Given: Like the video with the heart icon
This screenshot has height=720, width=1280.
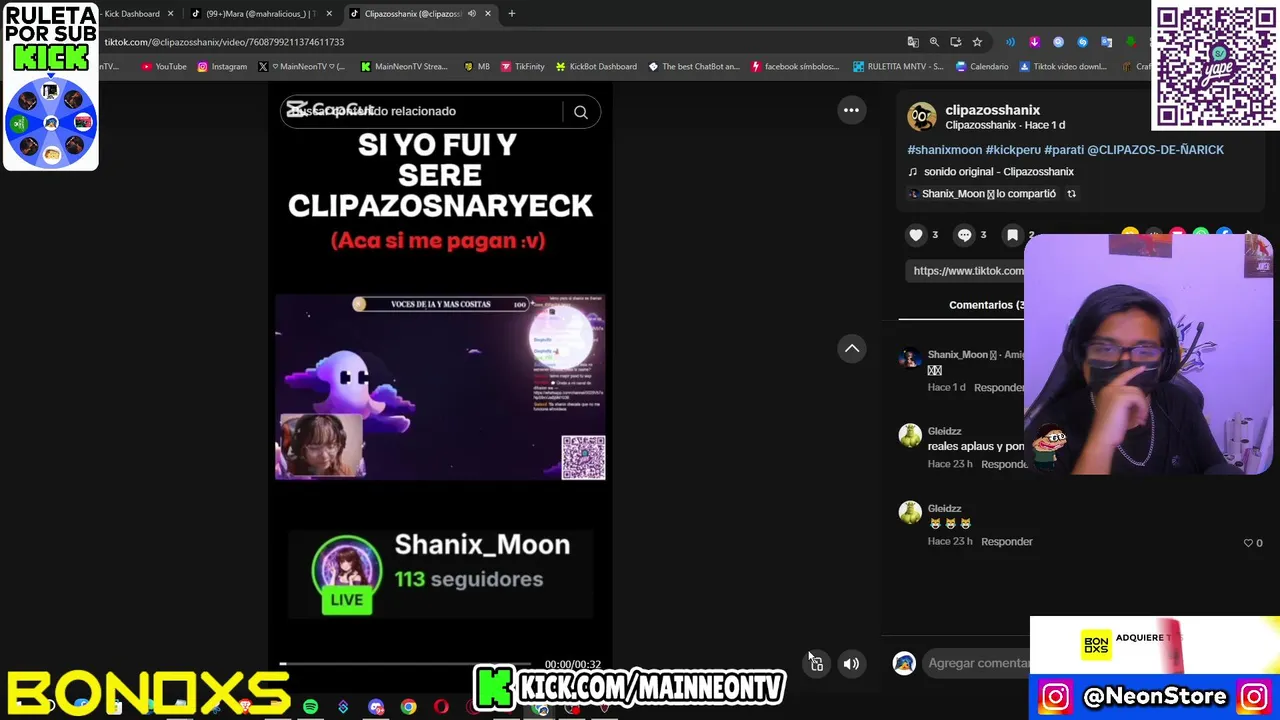Looking at the screenshot, I should click(x=916, y=235).
